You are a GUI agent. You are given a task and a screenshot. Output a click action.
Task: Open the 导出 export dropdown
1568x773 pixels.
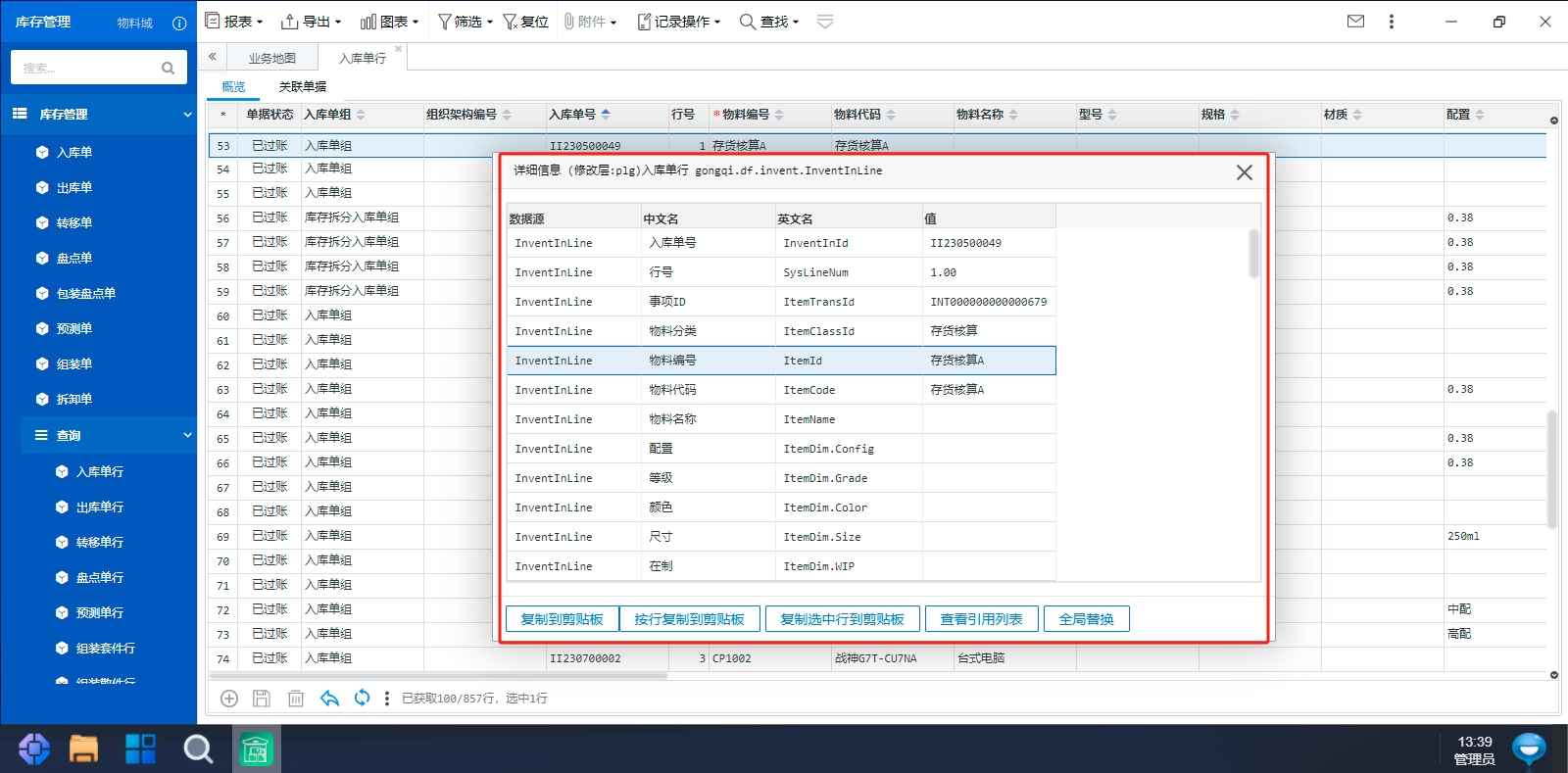[x=311, y=22]
